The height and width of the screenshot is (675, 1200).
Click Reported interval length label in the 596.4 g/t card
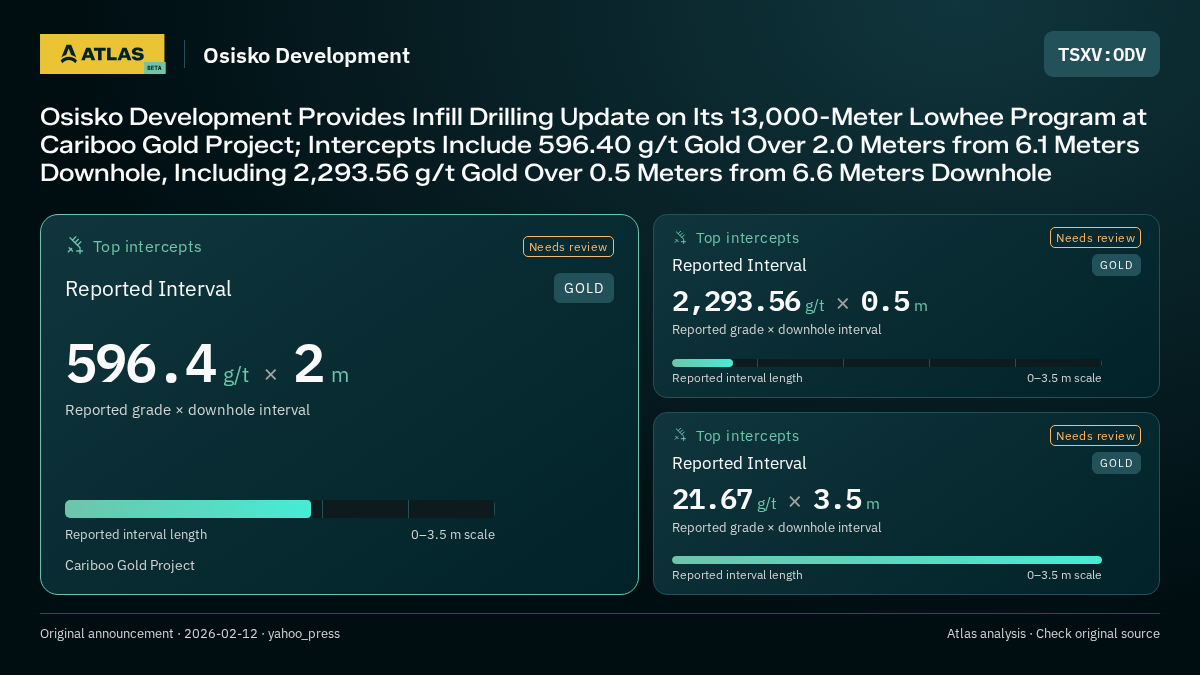(136, 535)
